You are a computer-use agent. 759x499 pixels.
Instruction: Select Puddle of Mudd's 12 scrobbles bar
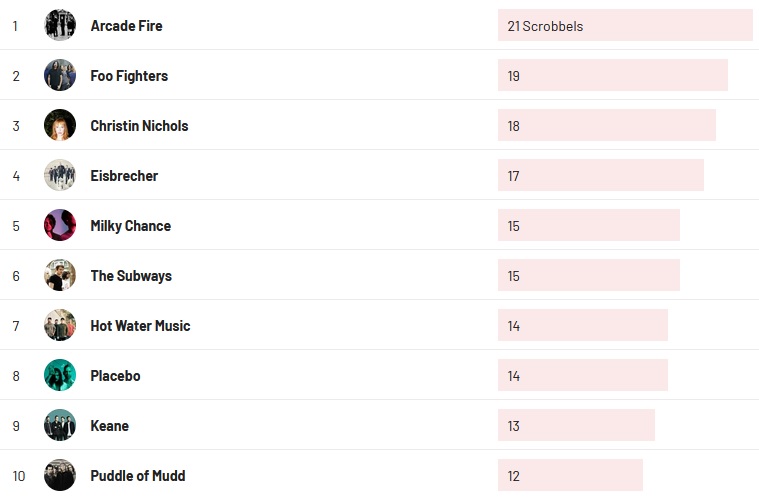[x=570, y=476]
